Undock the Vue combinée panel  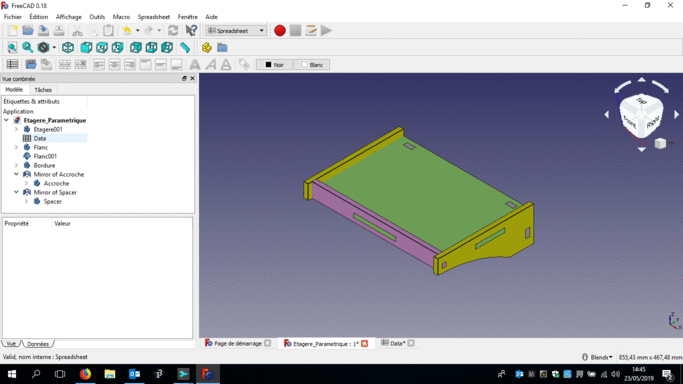(184, 78)
